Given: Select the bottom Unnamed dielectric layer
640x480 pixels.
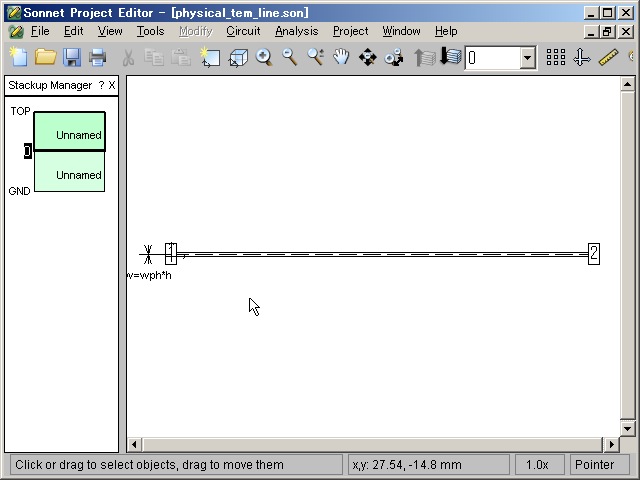Looking at the screenshot, I should 69,171.
